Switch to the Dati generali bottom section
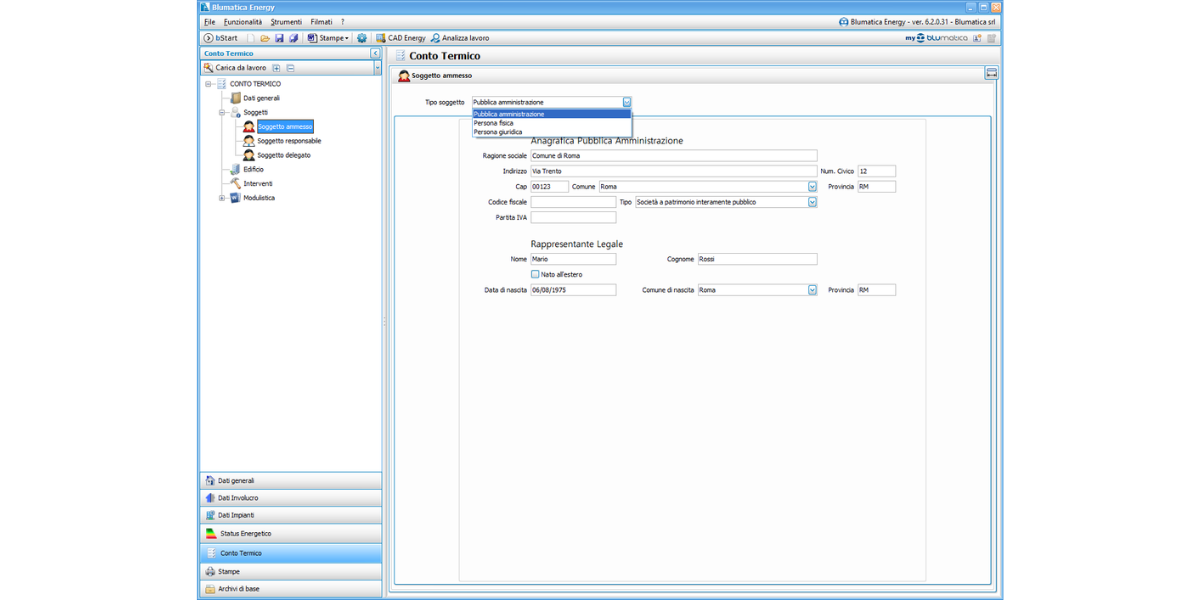Image resolution: width=1200 pixels, height=600 pixels. [x=290, y=481]
